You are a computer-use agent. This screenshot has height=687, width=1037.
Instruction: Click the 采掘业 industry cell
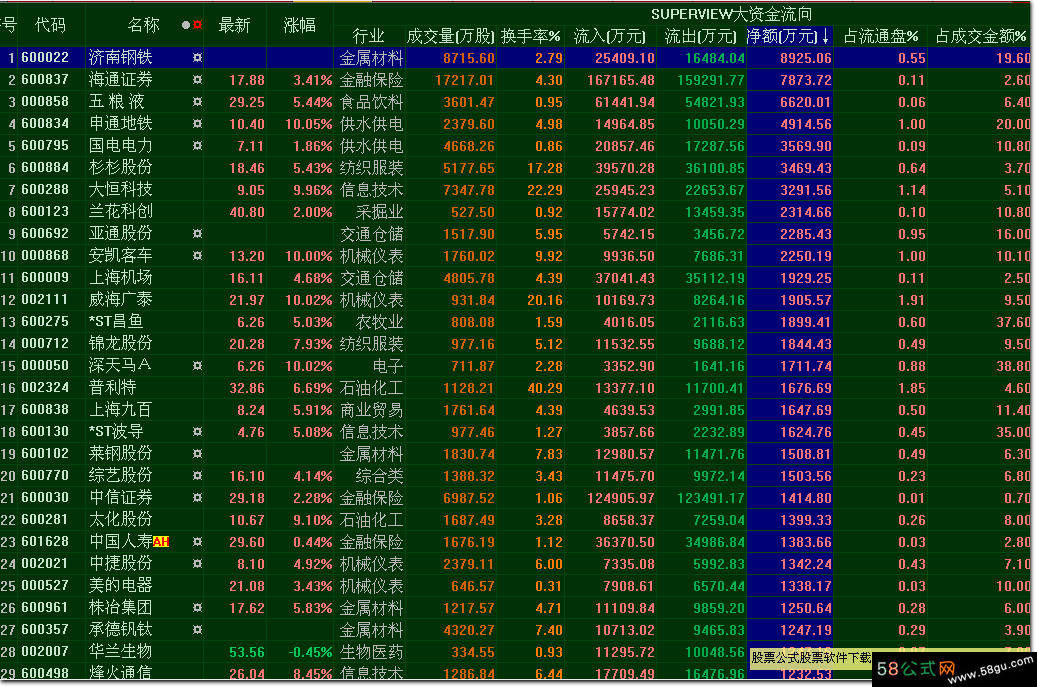coord(379,212)
